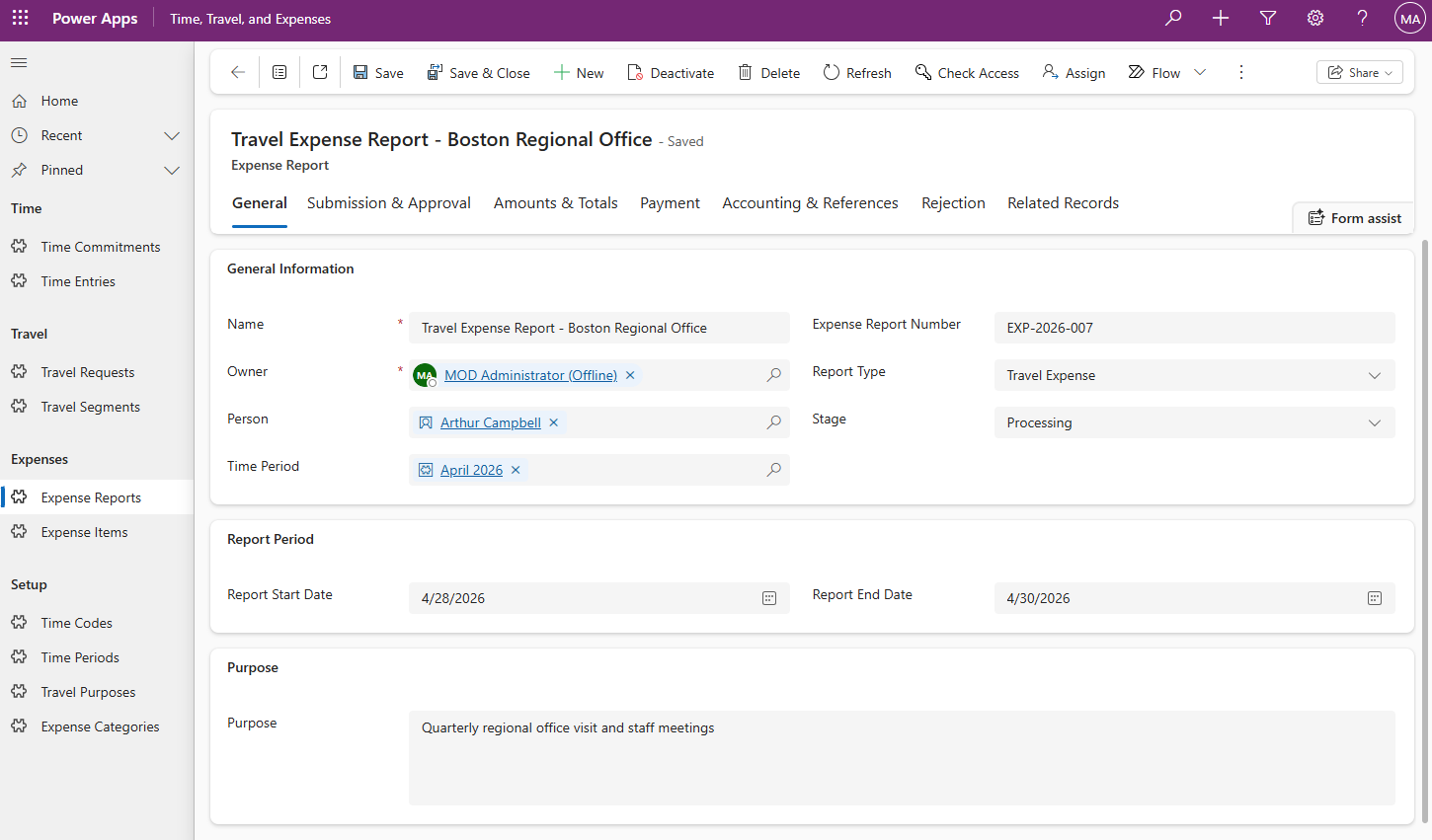Open Arthur Campbell person link
The image size is (1432, 840).
pos(491,422)
